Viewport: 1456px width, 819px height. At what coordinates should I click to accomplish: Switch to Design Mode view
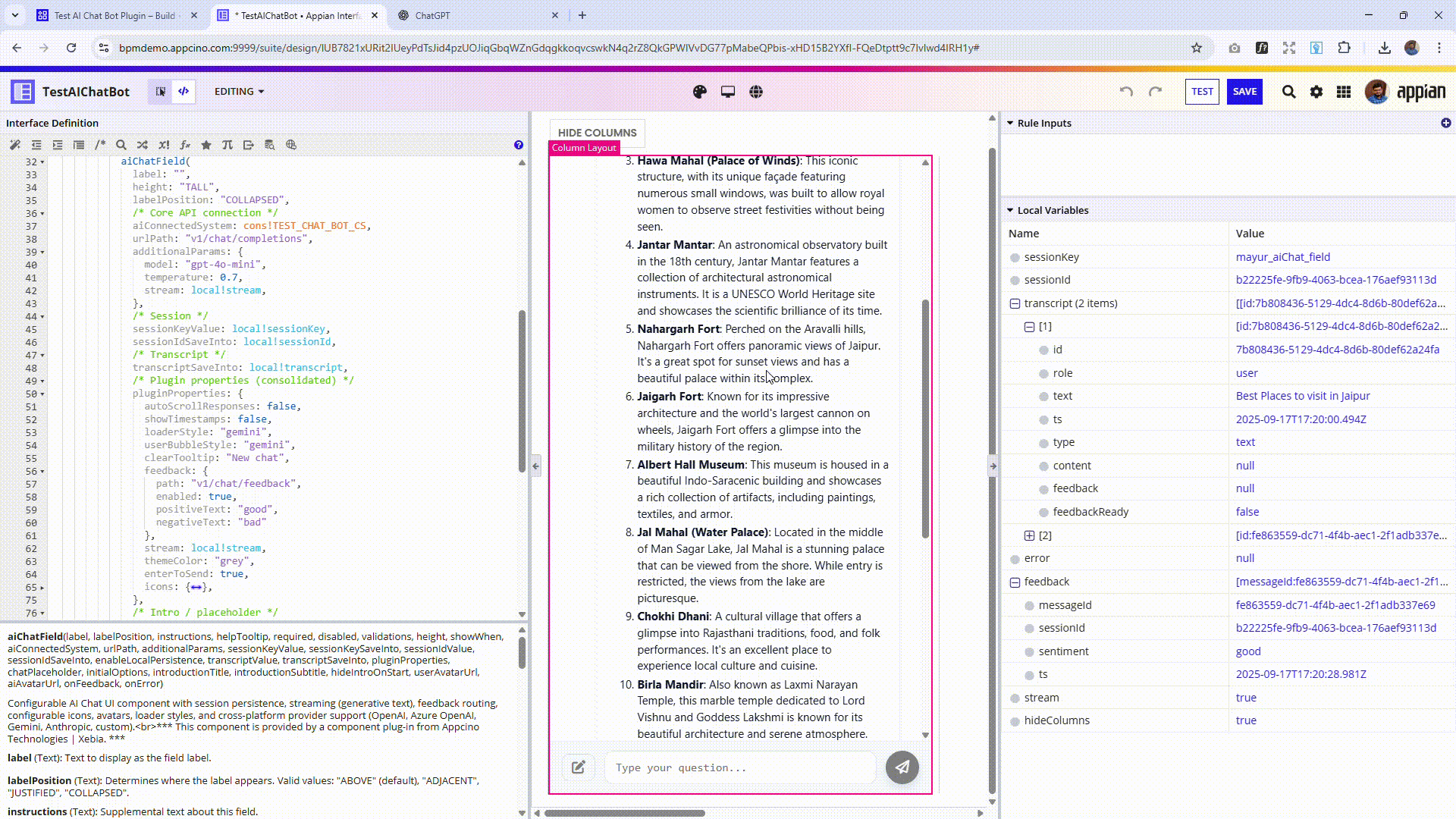161,92
